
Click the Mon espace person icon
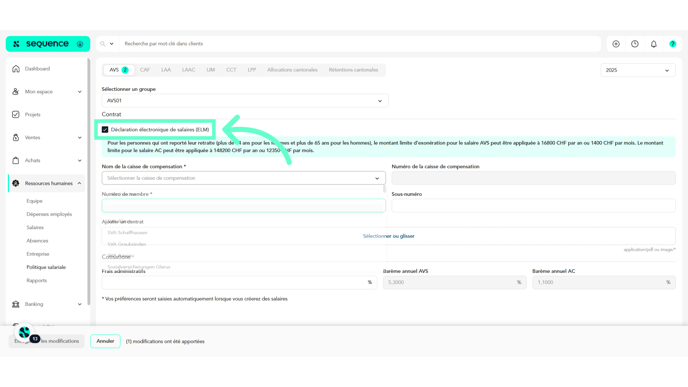click(x=16, y=92)
